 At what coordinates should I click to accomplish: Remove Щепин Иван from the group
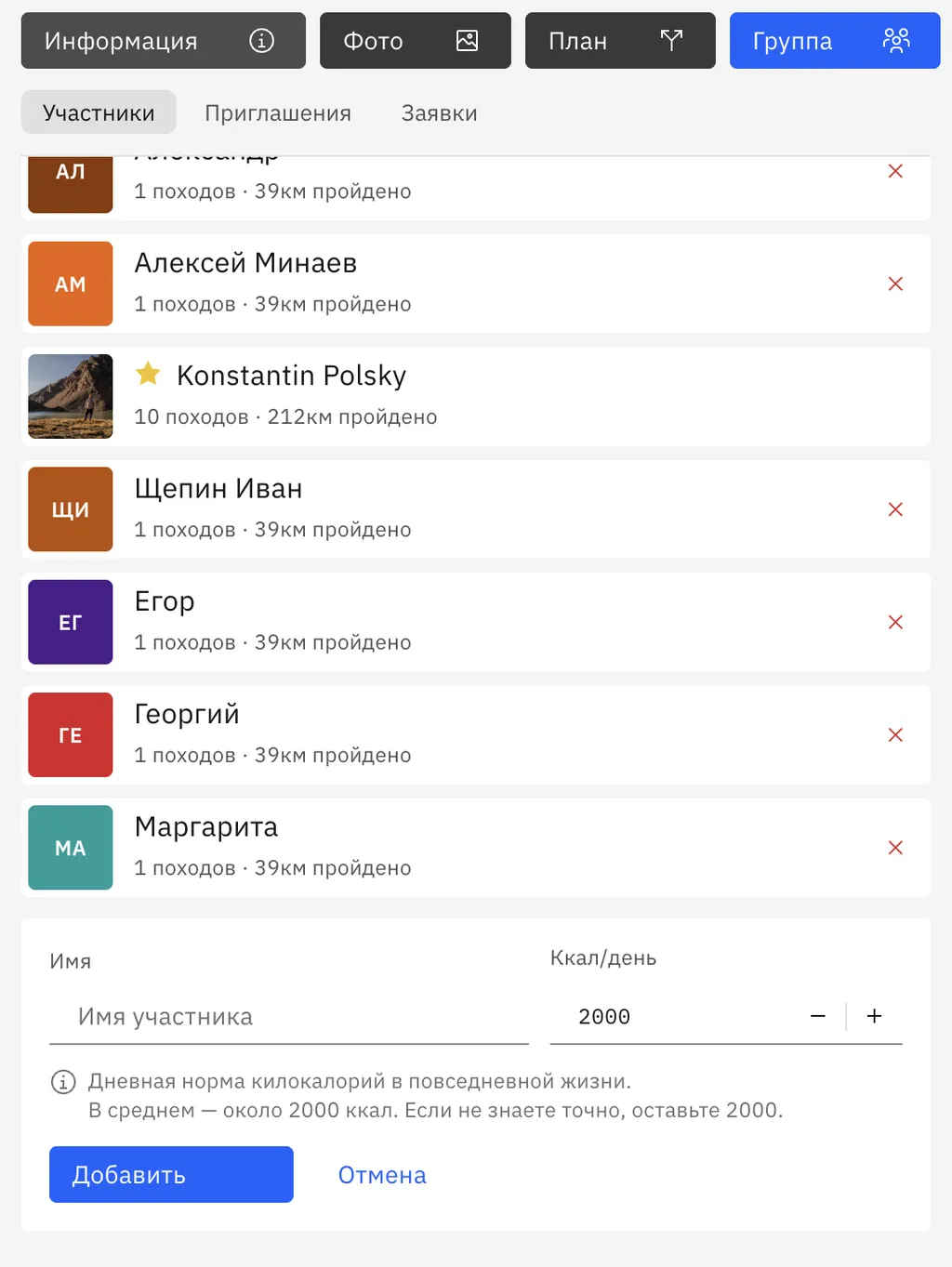[895, 509]
